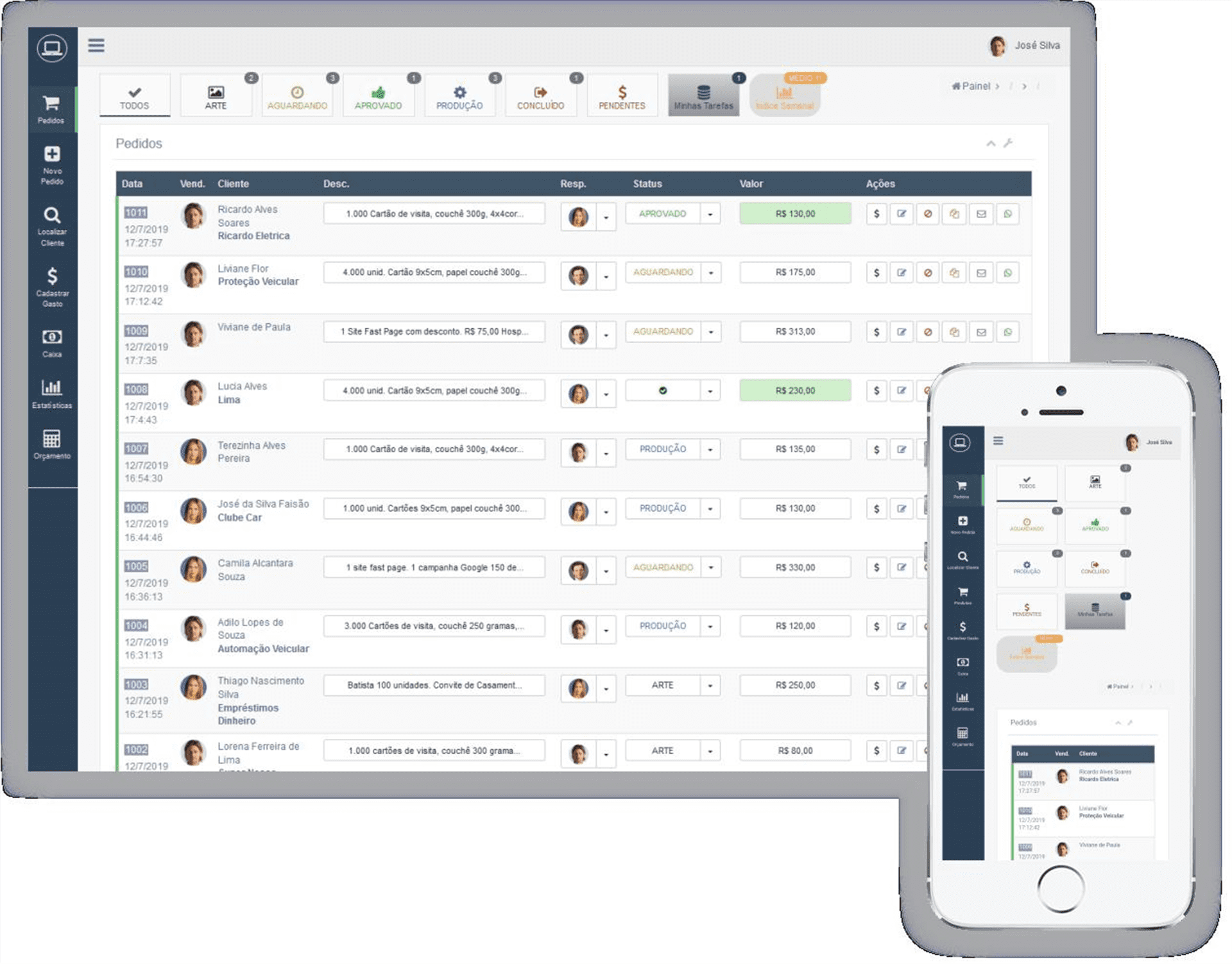Viewport: 1232px width, 964px height.
Task: Click the Valor column header
Action: pos(751,184)
